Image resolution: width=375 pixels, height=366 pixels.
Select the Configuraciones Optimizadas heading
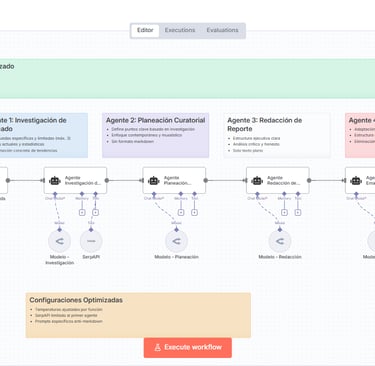click(x=76, y=300)
